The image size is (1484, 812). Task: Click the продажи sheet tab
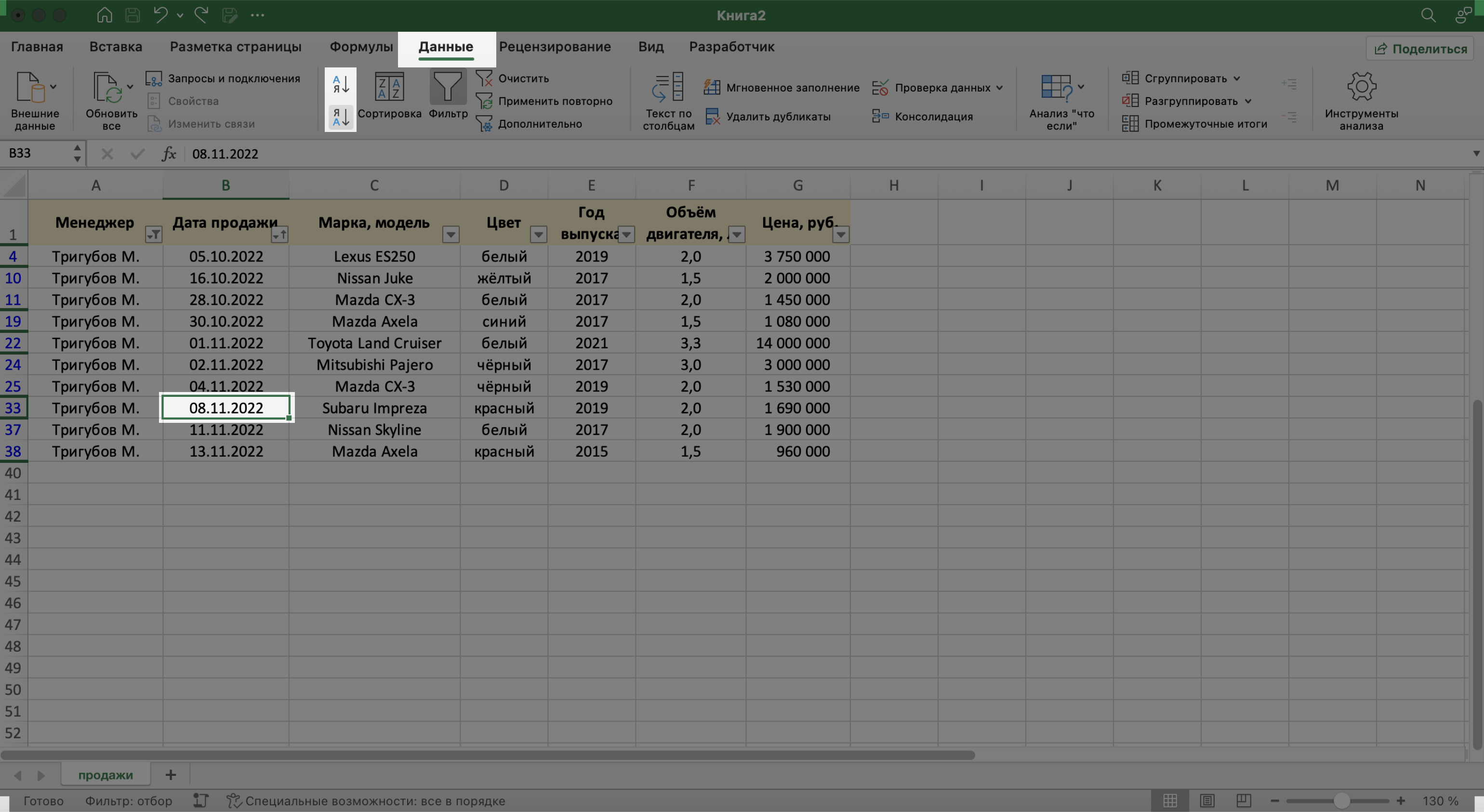[x=105, y=773]
